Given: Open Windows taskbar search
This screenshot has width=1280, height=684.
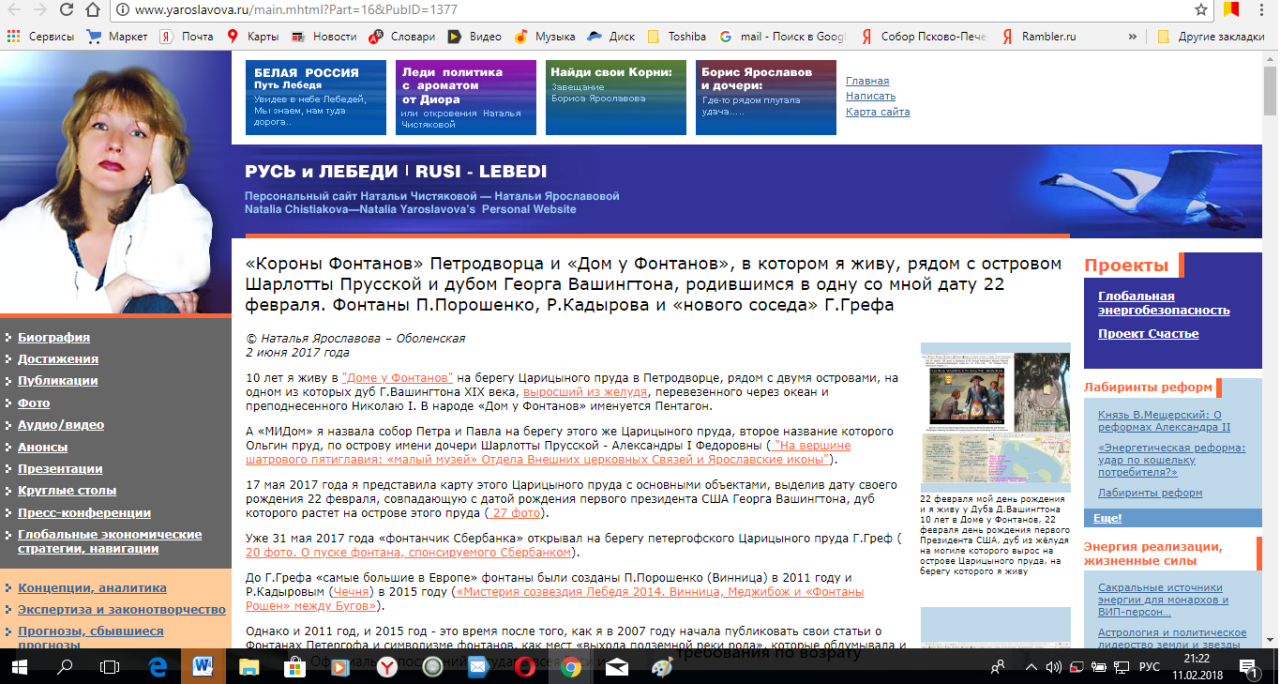Looking at the screenshot, I should 66,666.
